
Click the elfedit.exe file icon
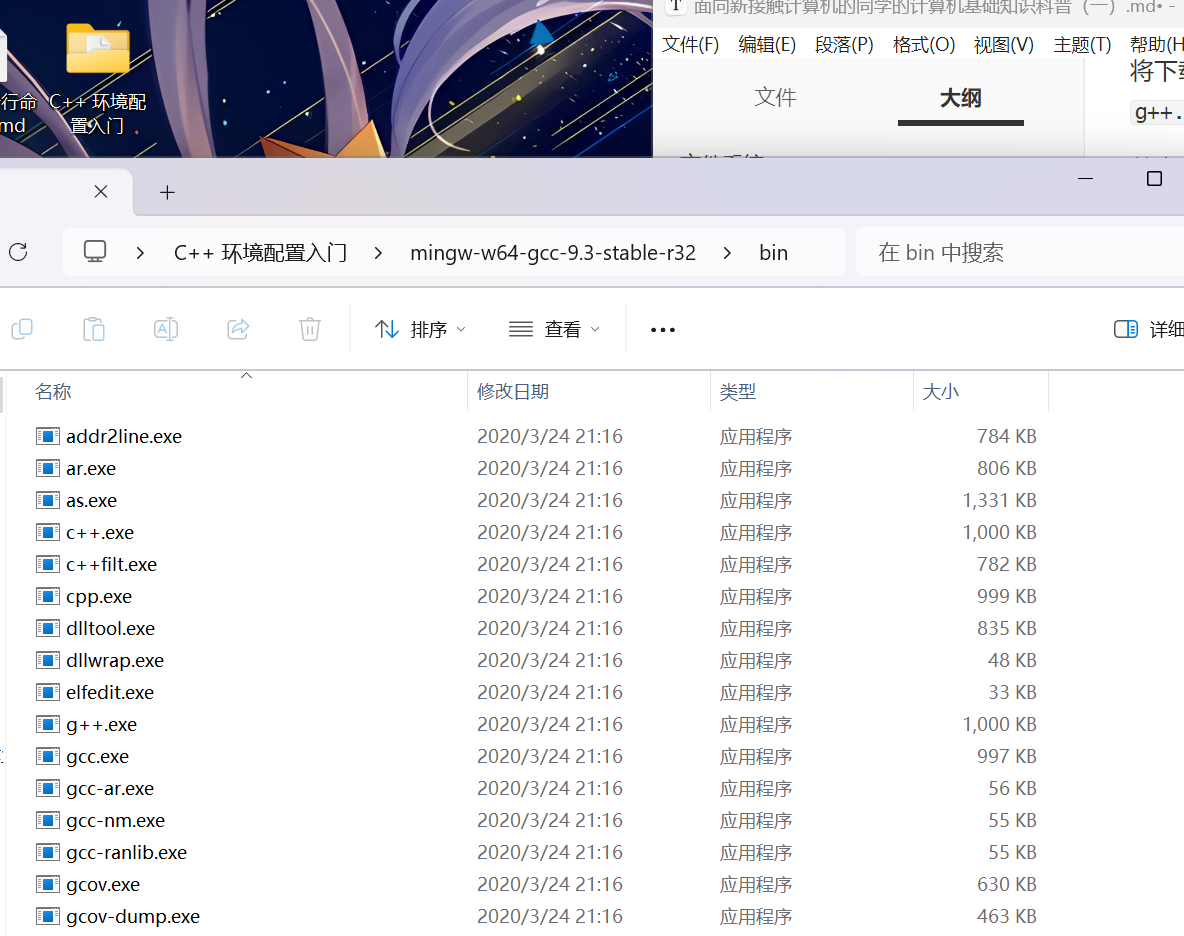click(x=48, y=692)
